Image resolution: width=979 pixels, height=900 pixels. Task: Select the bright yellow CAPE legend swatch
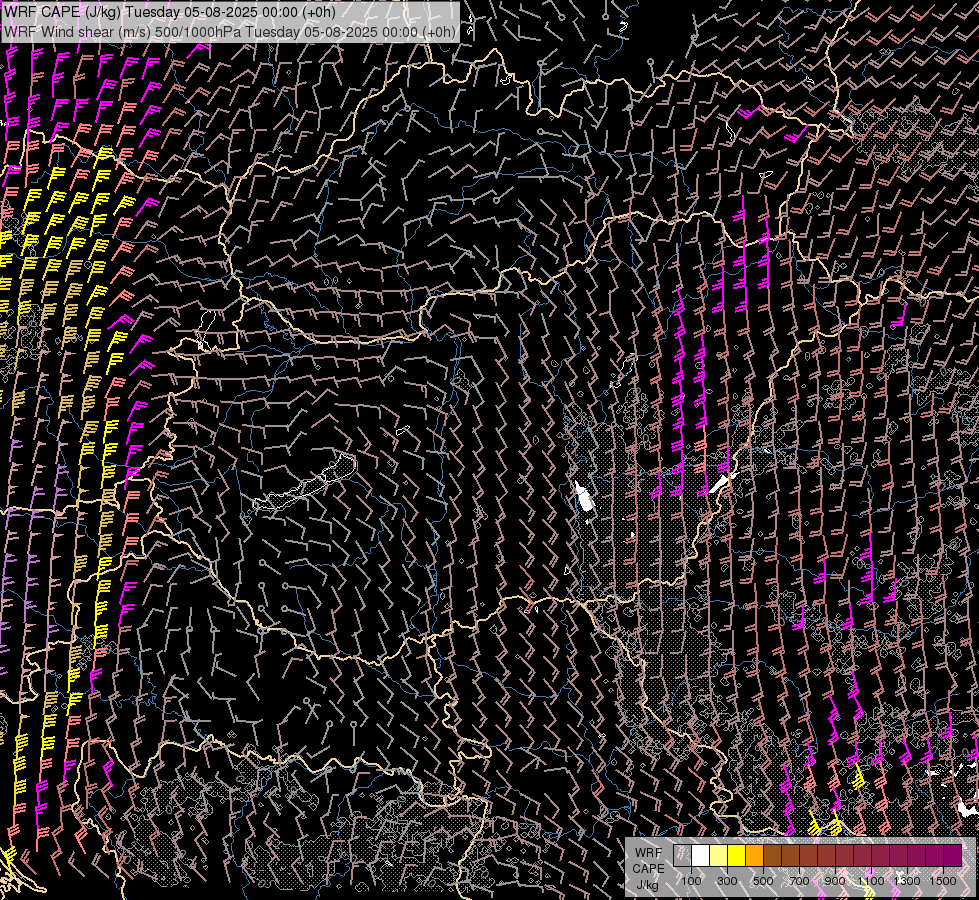(x=737, y=856)
